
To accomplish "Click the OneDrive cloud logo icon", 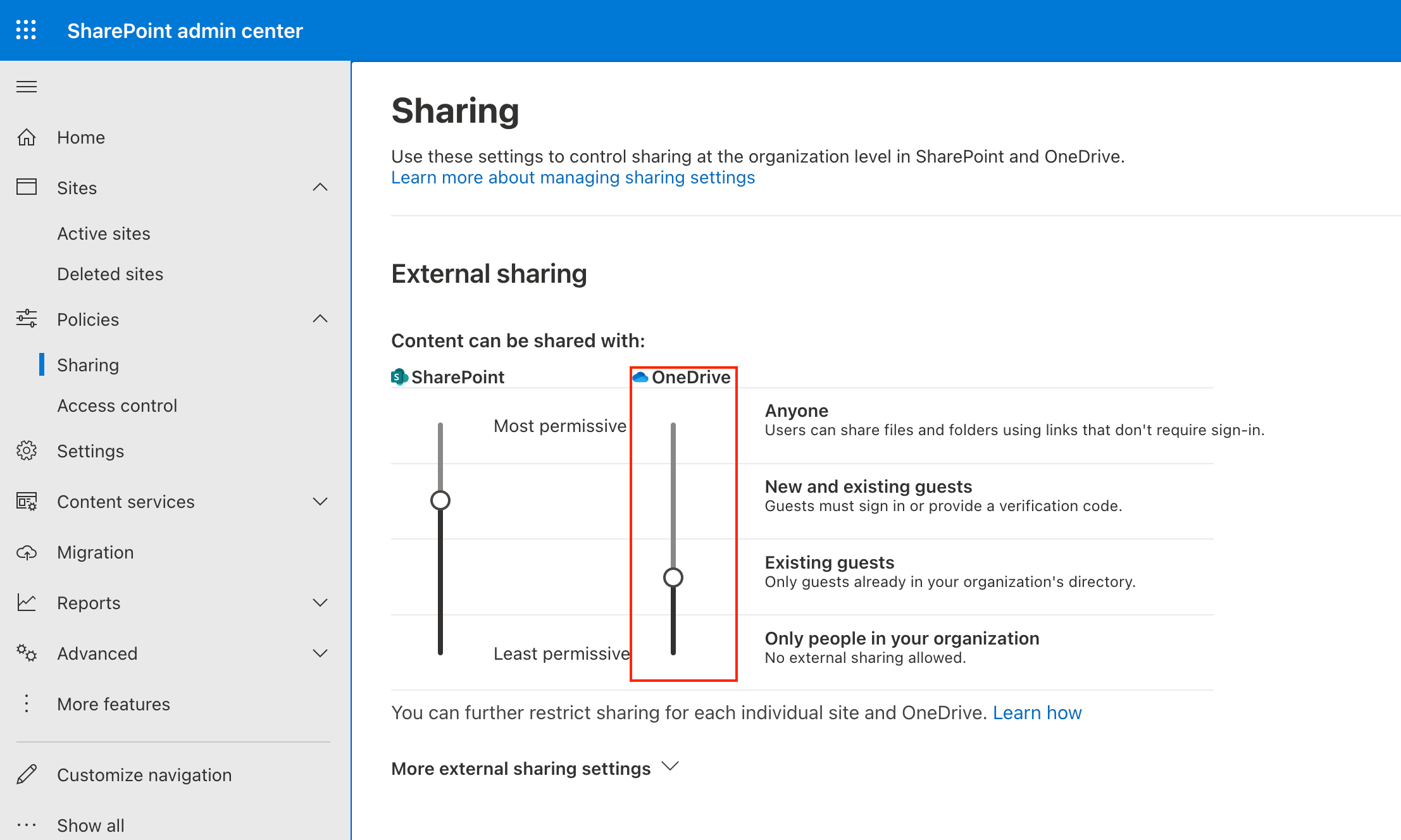I will pos(640,377).
